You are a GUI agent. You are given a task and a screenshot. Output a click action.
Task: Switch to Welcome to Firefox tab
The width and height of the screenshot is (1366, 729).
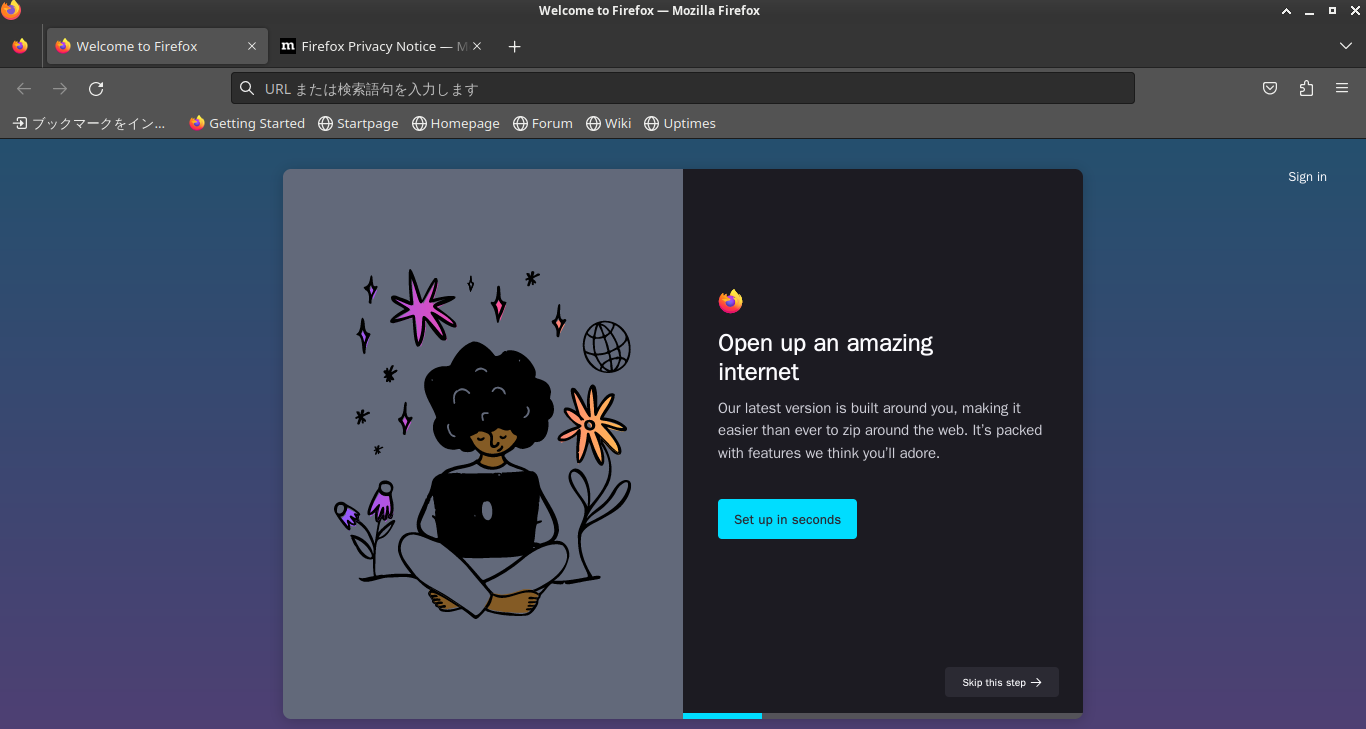tap(157, 46)
